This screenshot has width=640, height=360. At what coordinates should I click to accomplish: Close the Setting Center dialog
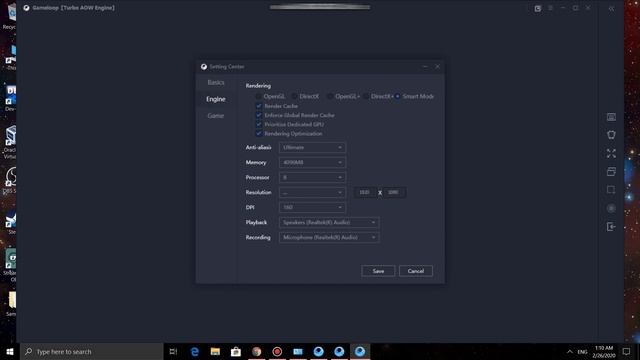click(x=438, y=67)
